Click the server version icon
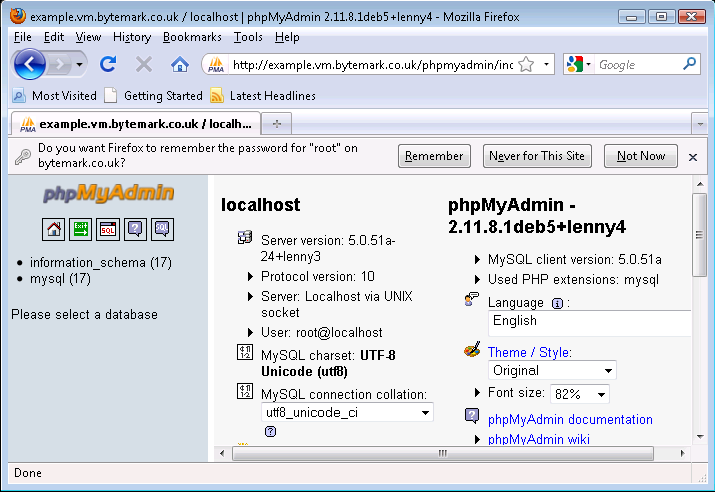The height and width of the screenshot is (492, 715). 245,238
